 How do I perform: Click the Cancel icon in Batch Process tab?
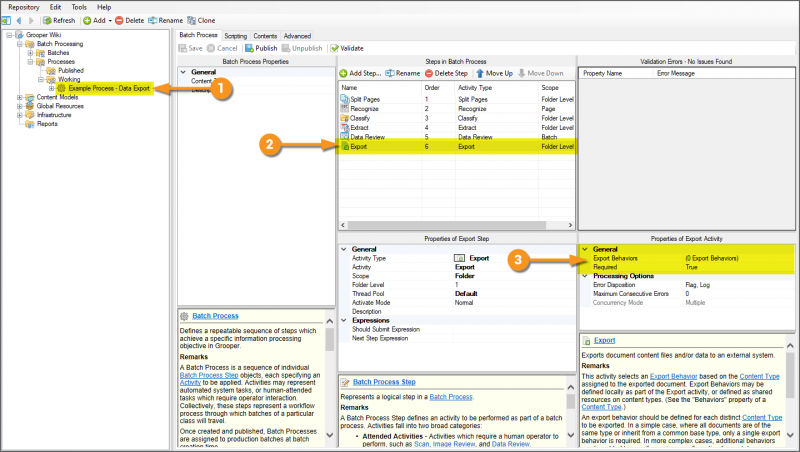tap(211, 48)
